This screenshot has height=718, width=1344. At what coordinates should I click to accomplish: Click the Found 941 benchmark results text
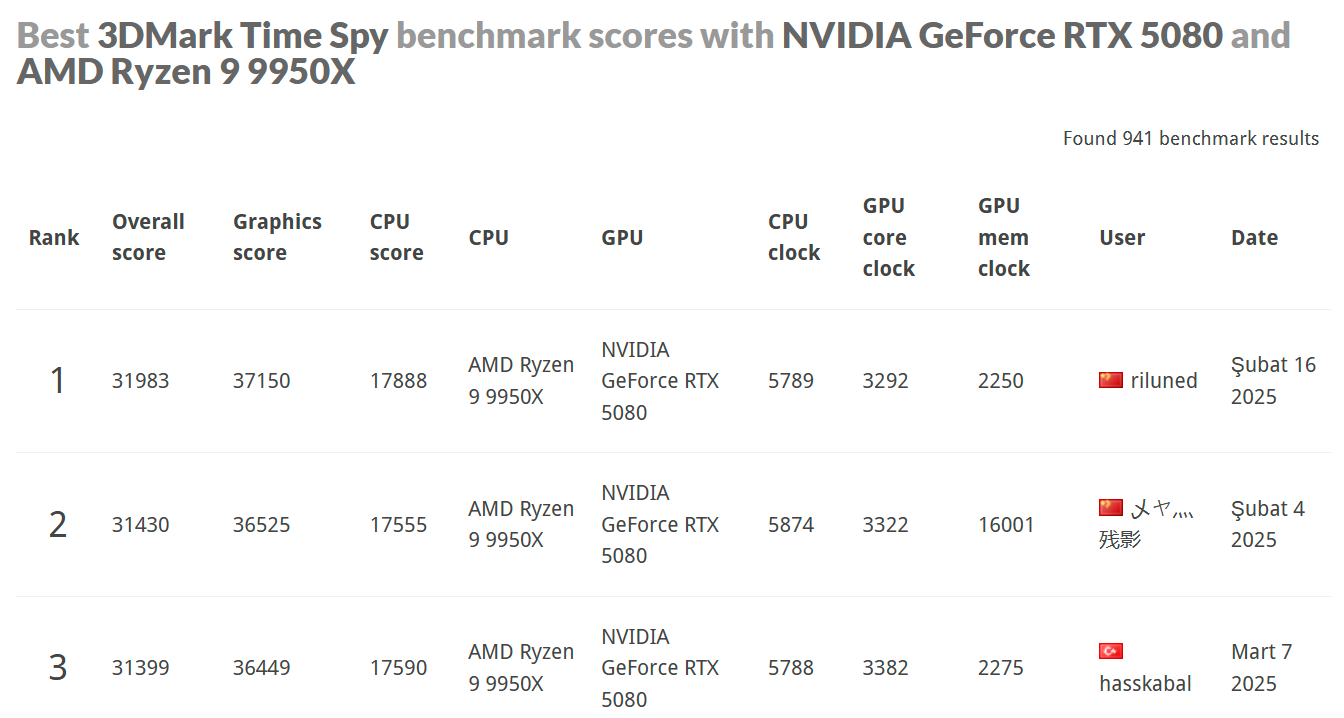point(1190,139)
